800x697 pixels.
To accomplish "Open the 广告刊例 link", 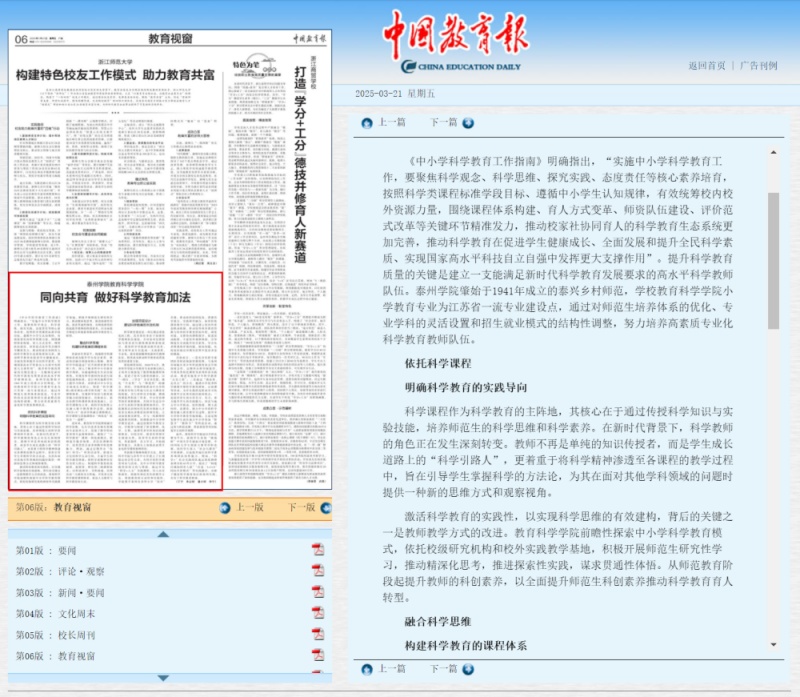I will pos(758,66).
